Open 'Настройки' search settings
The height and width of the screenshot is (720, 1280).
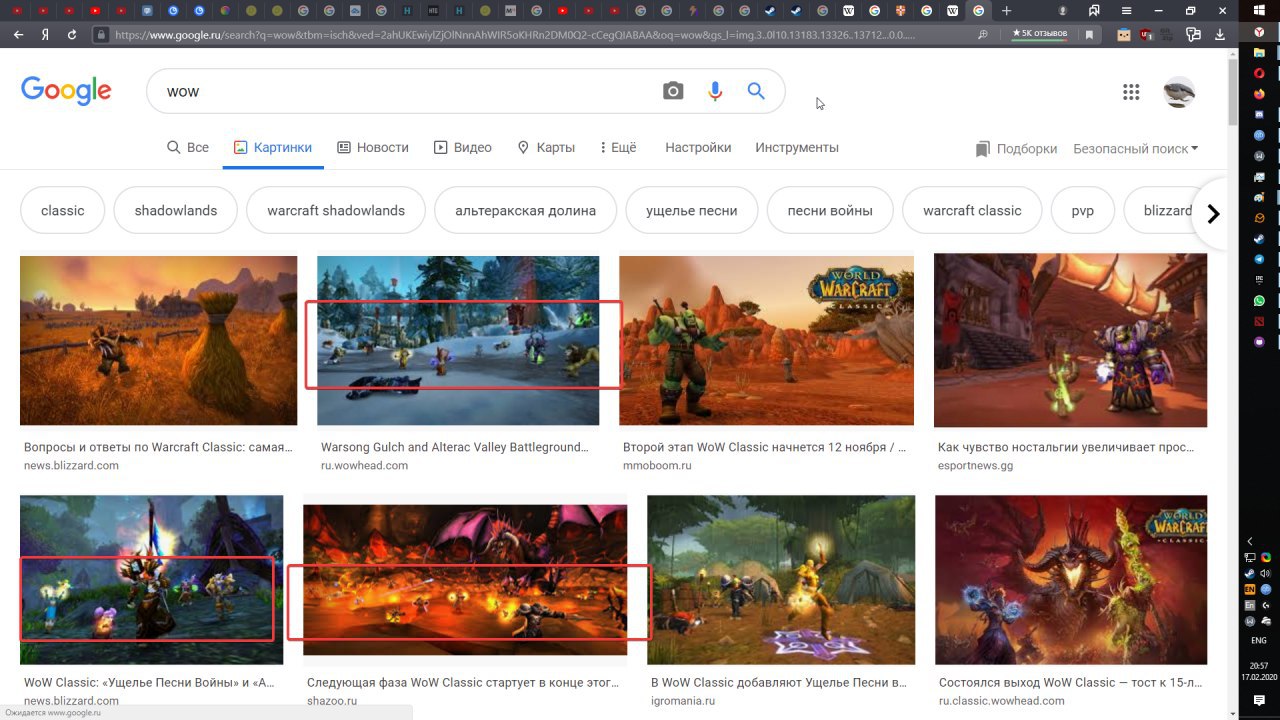(x=698, y=147)
